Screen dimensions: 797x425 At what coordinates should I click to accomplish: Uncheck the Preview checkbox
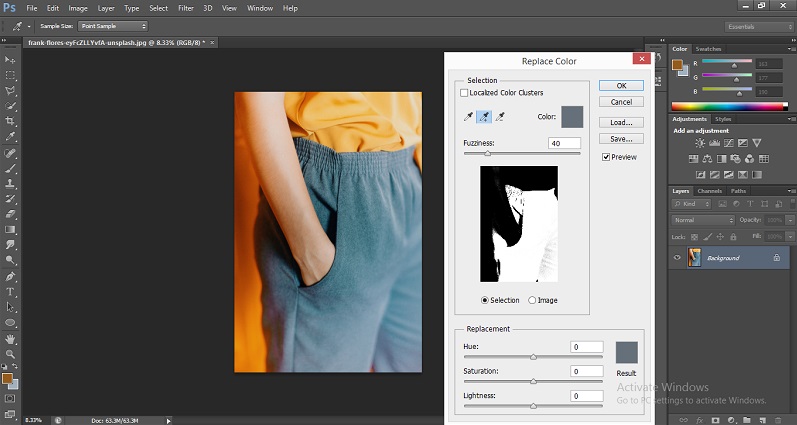606,157
